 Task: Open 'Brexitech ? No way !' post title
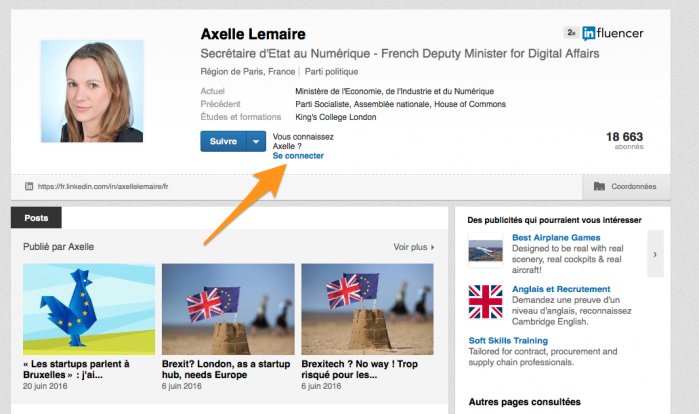pyautogui.click(x=360, y=369)
